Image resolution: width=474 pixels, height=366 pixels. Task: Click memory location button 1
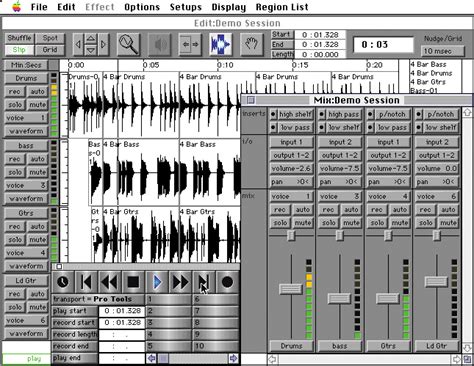coord(168,299)
